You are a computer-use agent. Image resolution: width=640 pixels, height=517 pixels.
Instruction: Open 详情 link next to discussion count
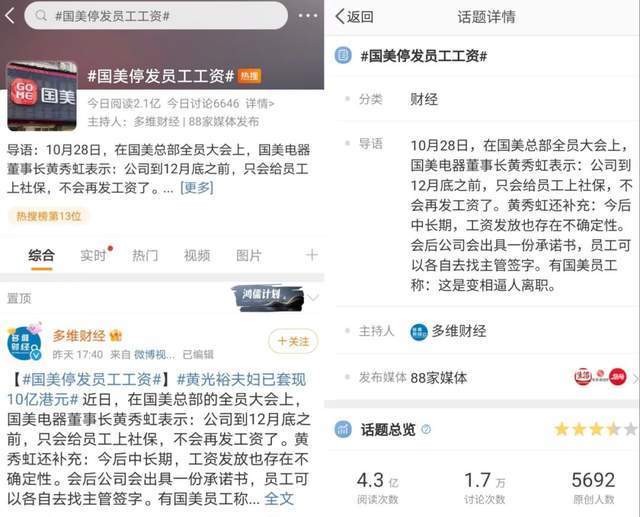260,104
